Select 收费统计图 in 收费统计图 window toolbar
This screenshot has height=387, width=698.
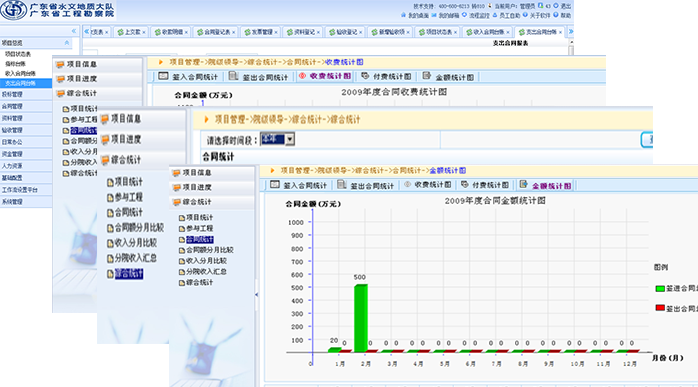pos(325,76)
